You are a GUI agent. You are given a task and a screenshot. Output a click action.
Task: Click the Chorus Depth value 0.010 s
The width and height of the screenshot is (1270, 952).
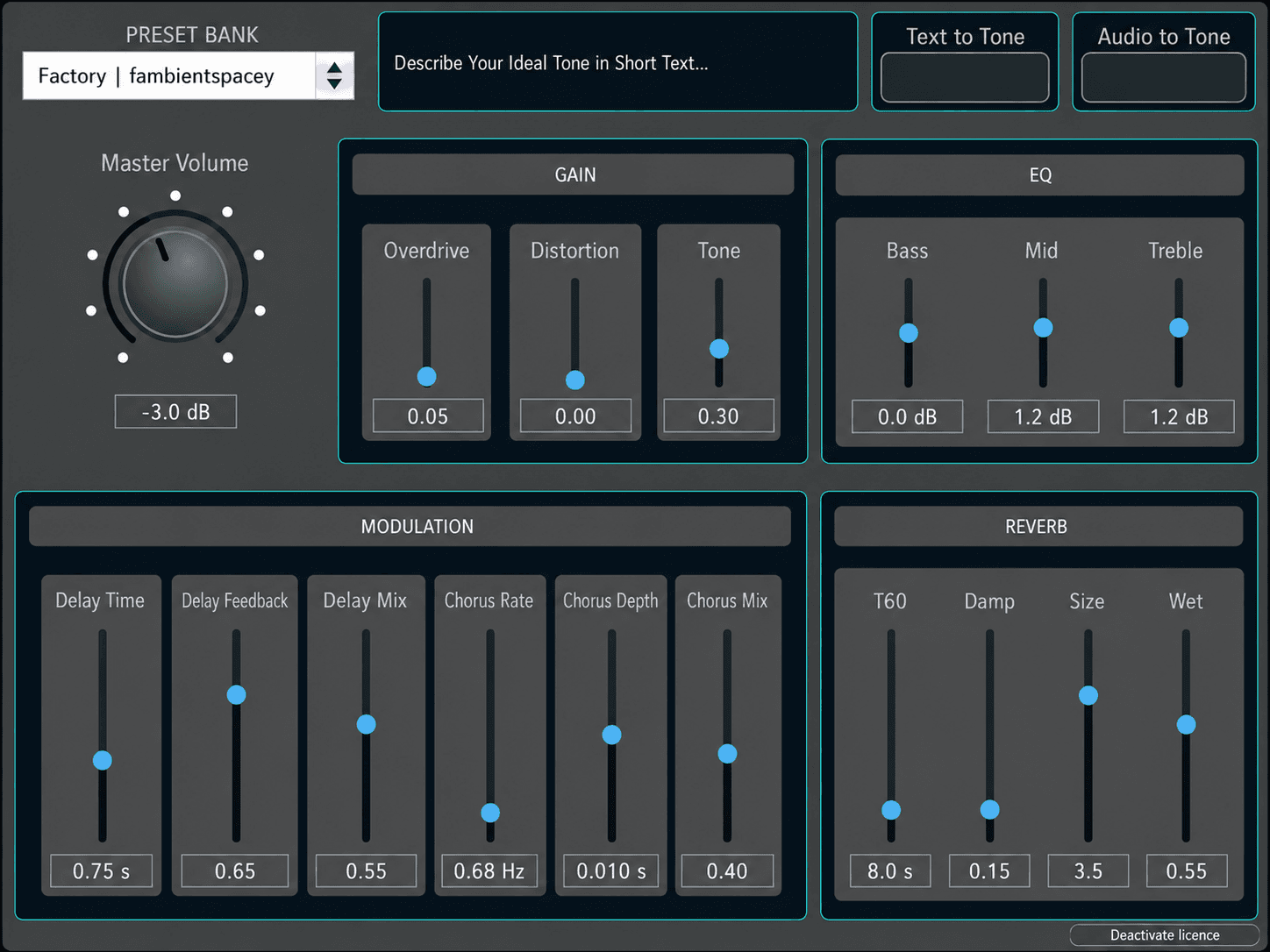click(611, 871)
